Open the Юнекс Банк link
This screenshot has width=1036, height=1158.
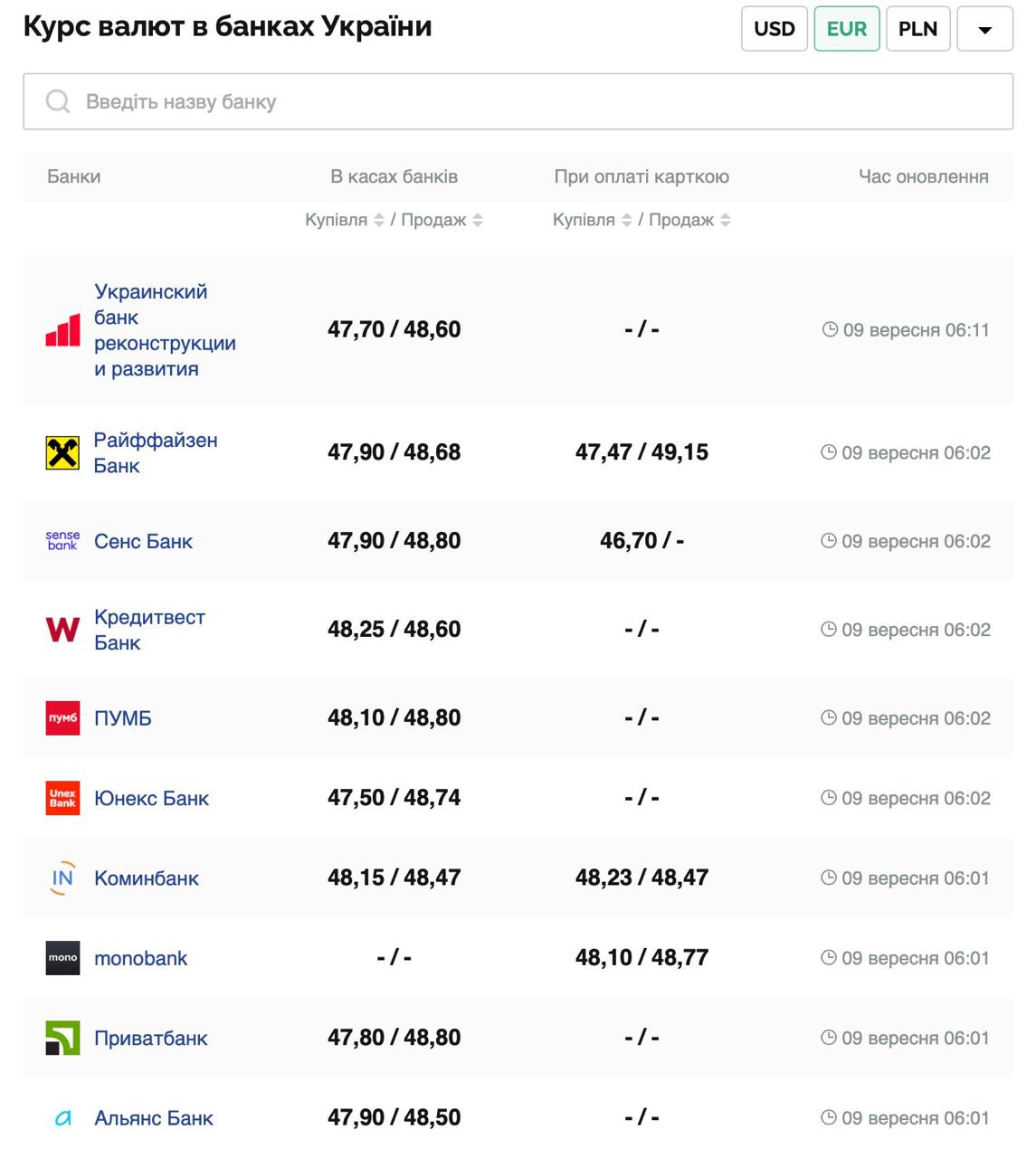[x=151, y=798]
